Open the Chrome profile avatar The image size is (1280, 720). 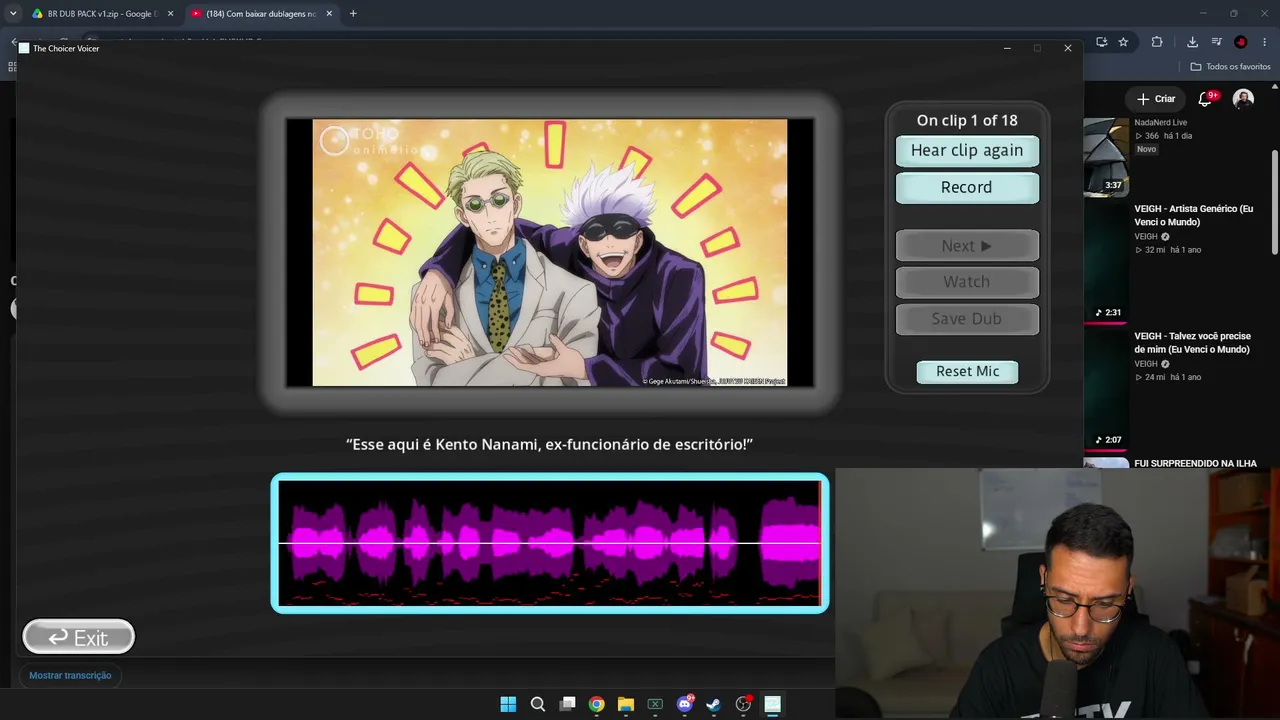pos(1240,42)
